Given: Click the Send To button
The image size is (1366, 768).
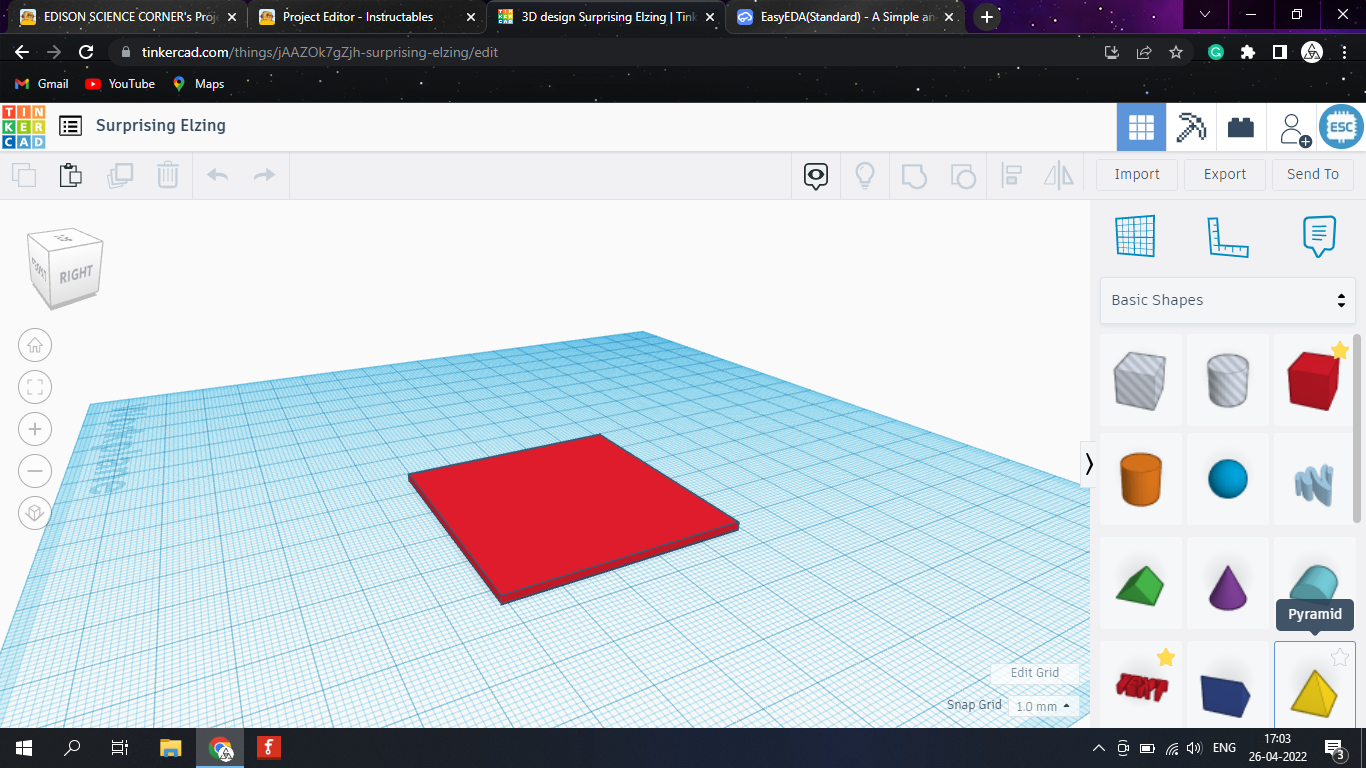Looking at the screenshot, I should point(1313,174).
